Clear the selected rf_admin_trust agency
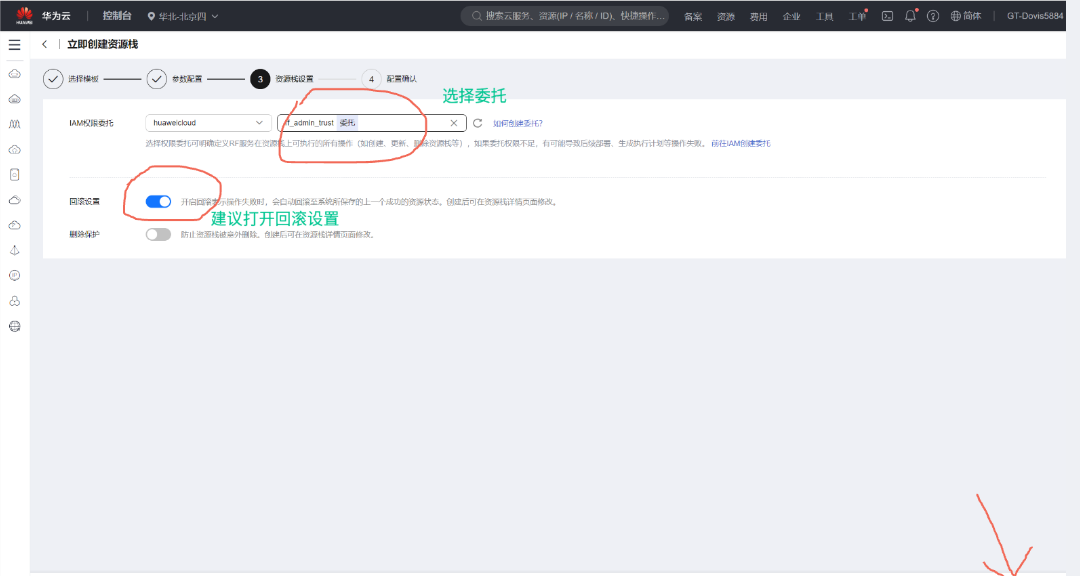The height and width of the screenshot is (576, 1080). click(x=453, y=123)
